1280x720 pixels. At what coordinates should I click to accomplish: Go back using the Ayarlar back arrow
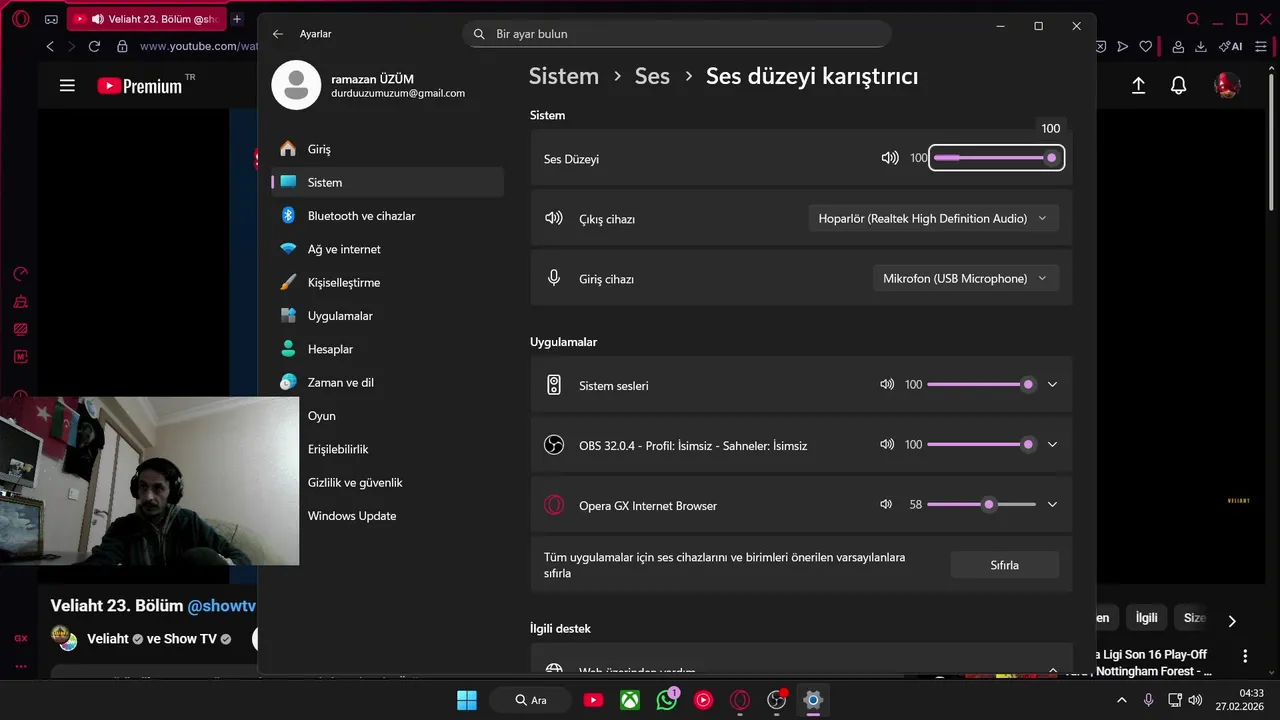pyautogui.click(x=278, y=34)
